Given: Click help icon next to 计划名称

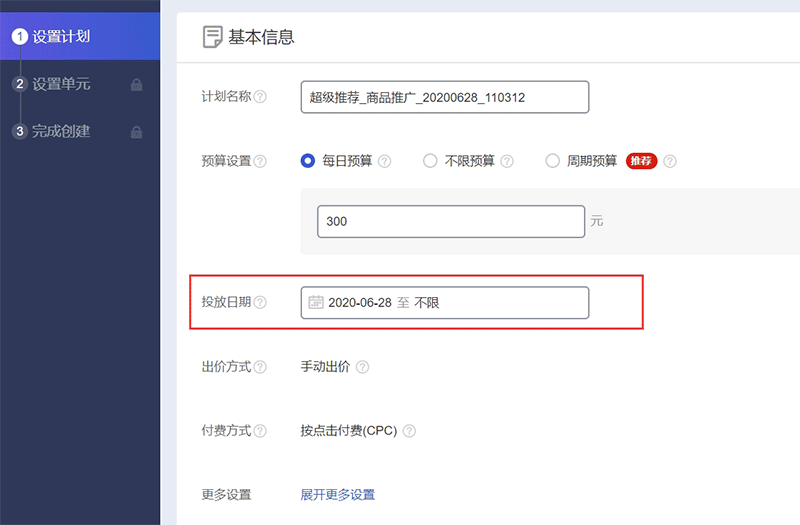Looking at the screenshot, I should coord(260,97).
